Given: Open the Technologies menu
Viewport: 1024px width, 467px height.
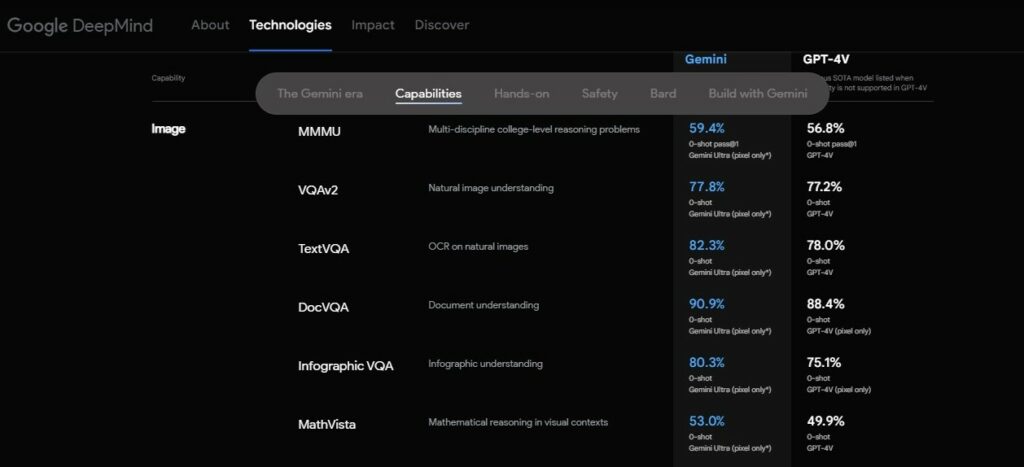Looking at the screenshot, I should [x=291, y=25].
